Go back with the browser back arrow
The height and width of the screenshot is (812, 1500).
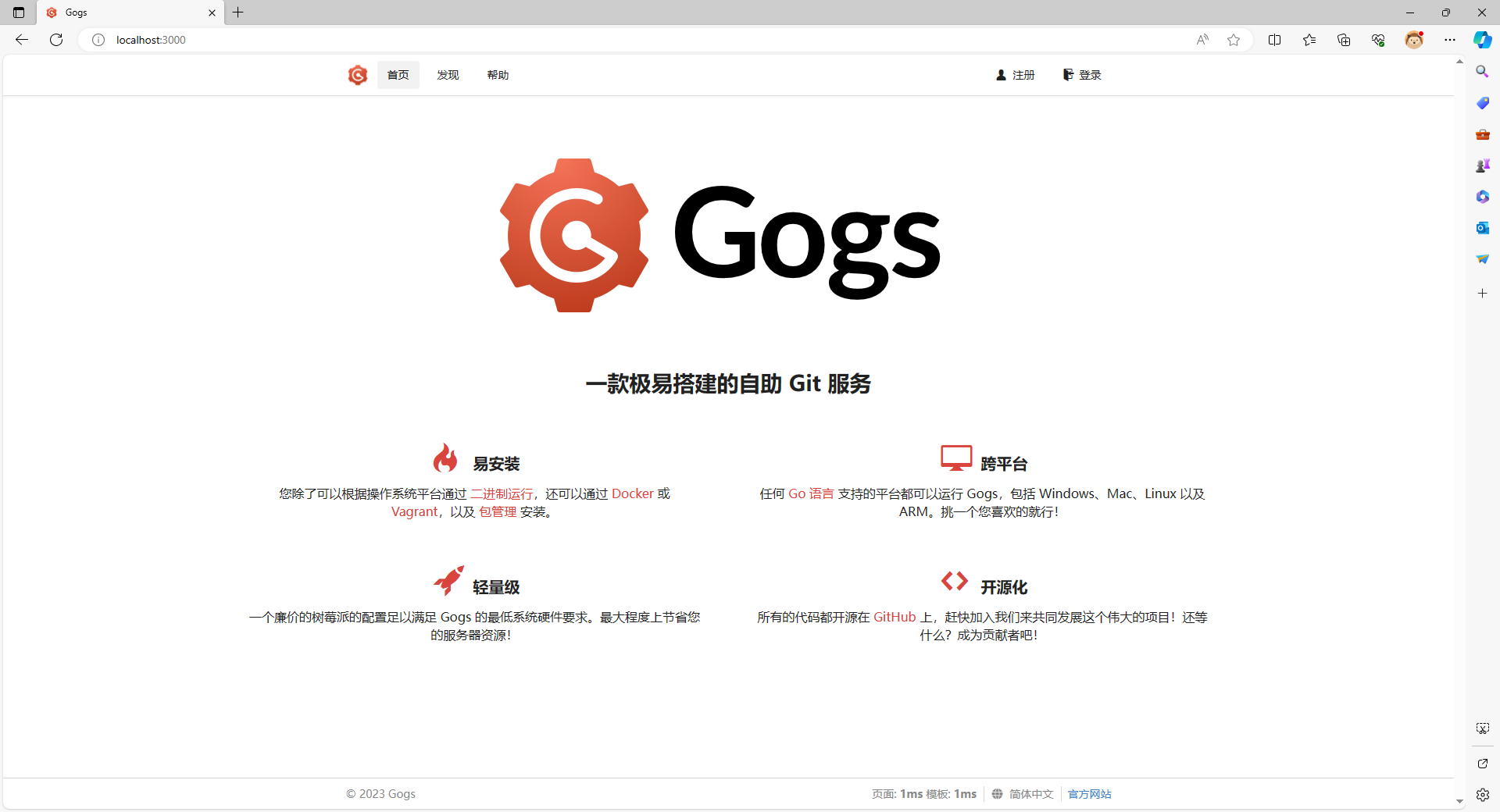pyautogui.click(x=22, y=40)
